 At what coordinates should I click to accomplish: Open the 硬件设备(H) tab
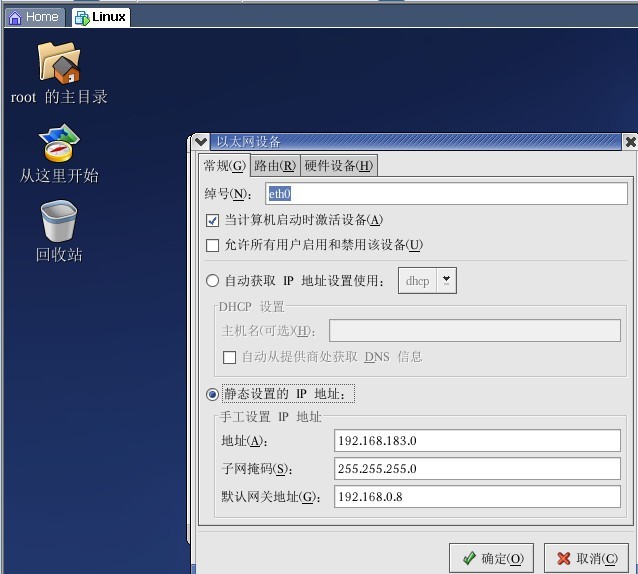click(338, 166)
